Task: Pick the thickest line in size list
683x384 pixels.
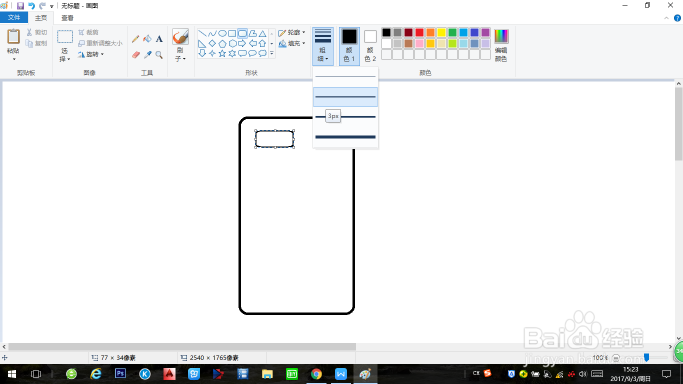Action: tap(345, 137)
